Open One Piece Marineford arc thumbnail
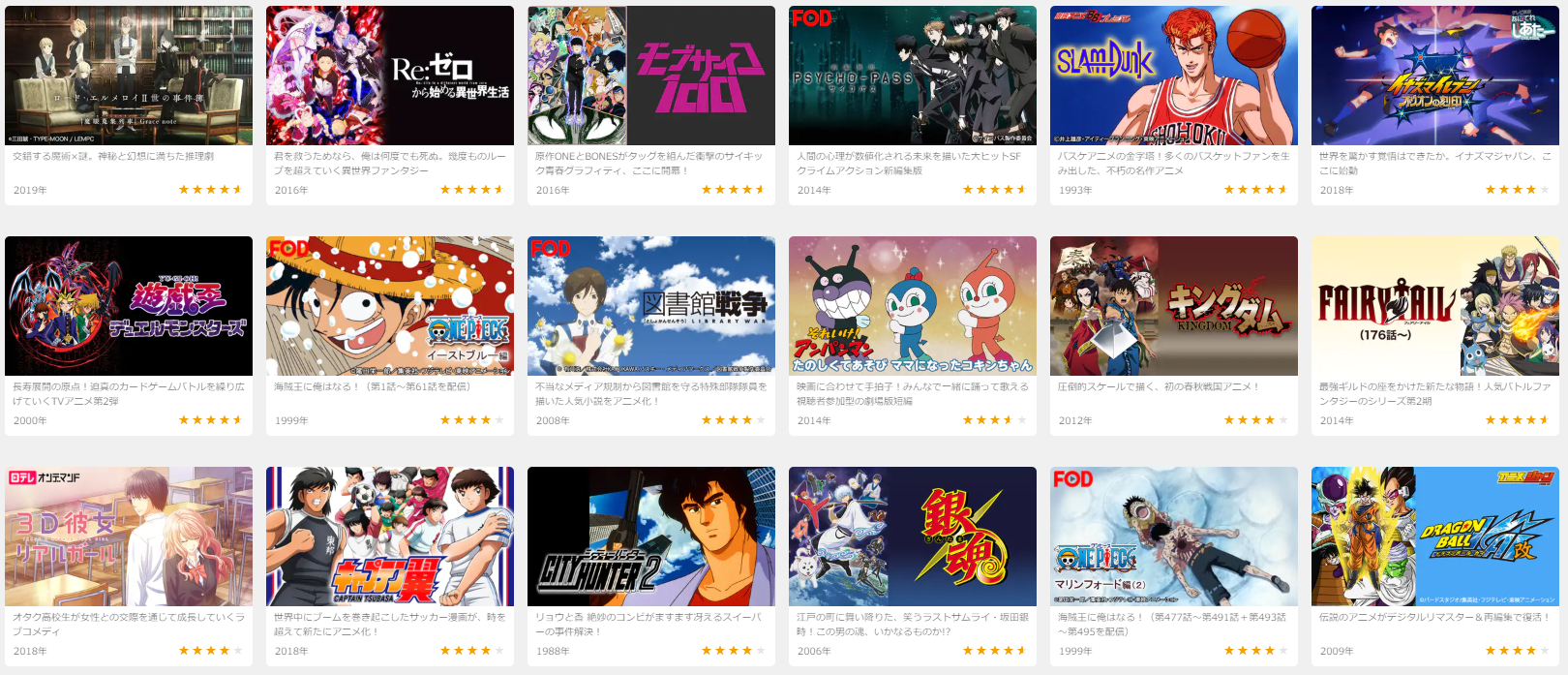This screenshot has width=1568, height=675. [x=1174, y=537]
